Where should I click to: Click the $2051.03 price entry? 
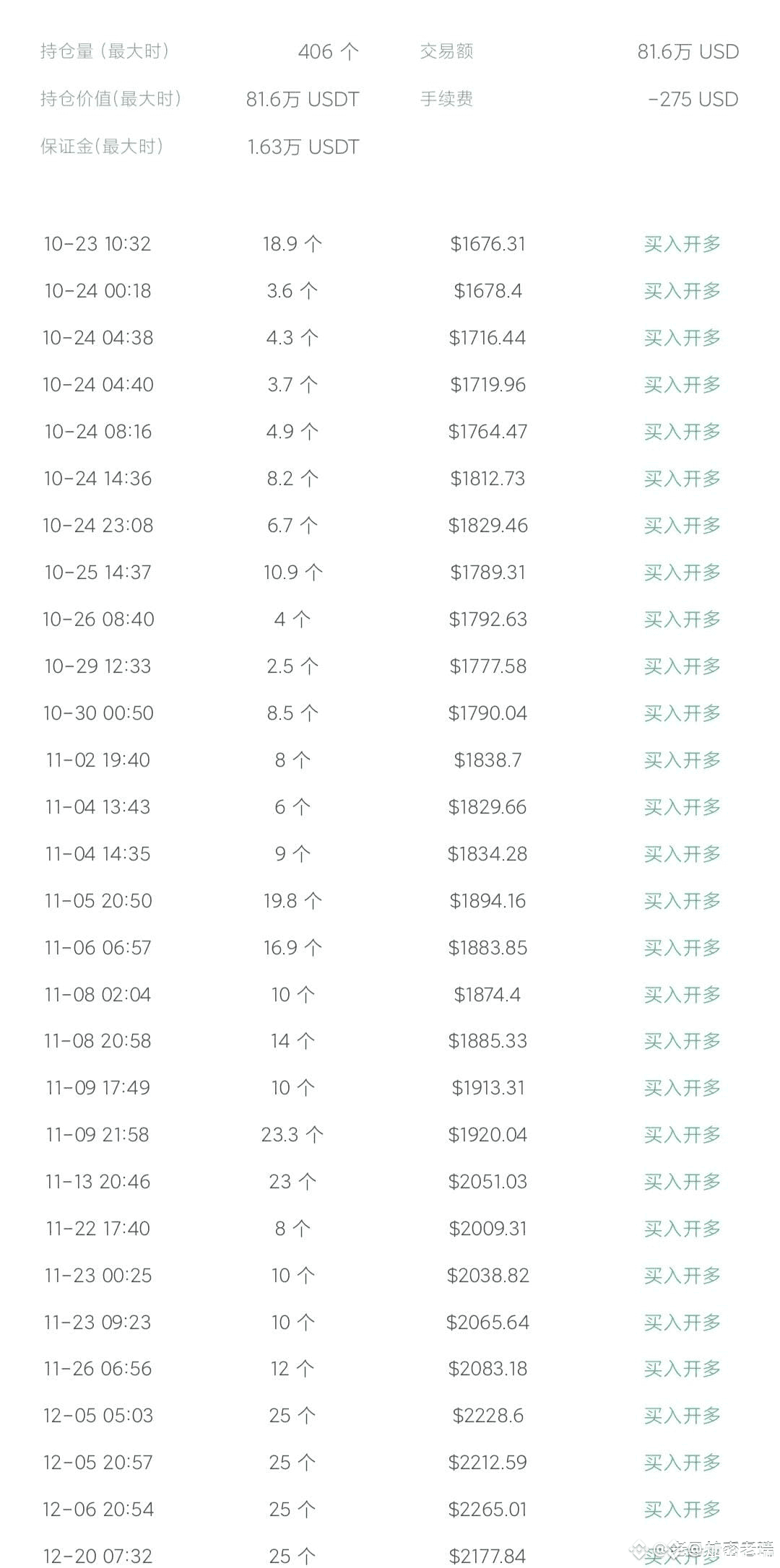pyautogui.click(x=487, y=1182)
